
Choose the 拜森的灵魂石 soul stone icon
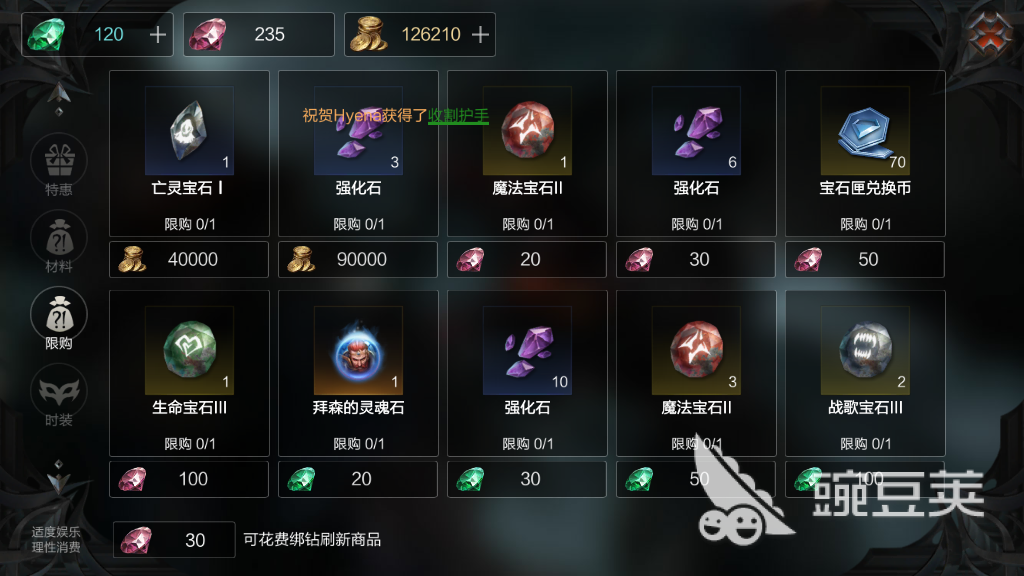click(x=358, y=351)
